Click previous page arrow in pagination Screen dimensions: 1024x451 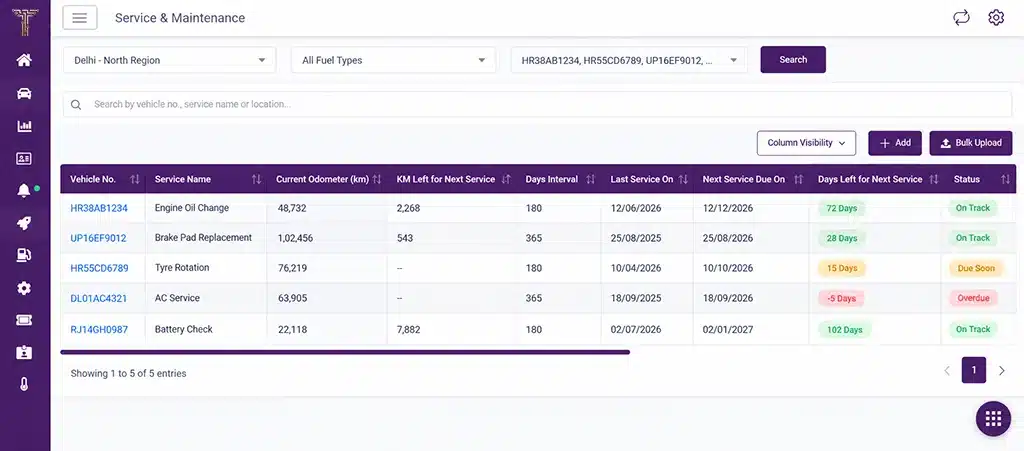(947, 371)
